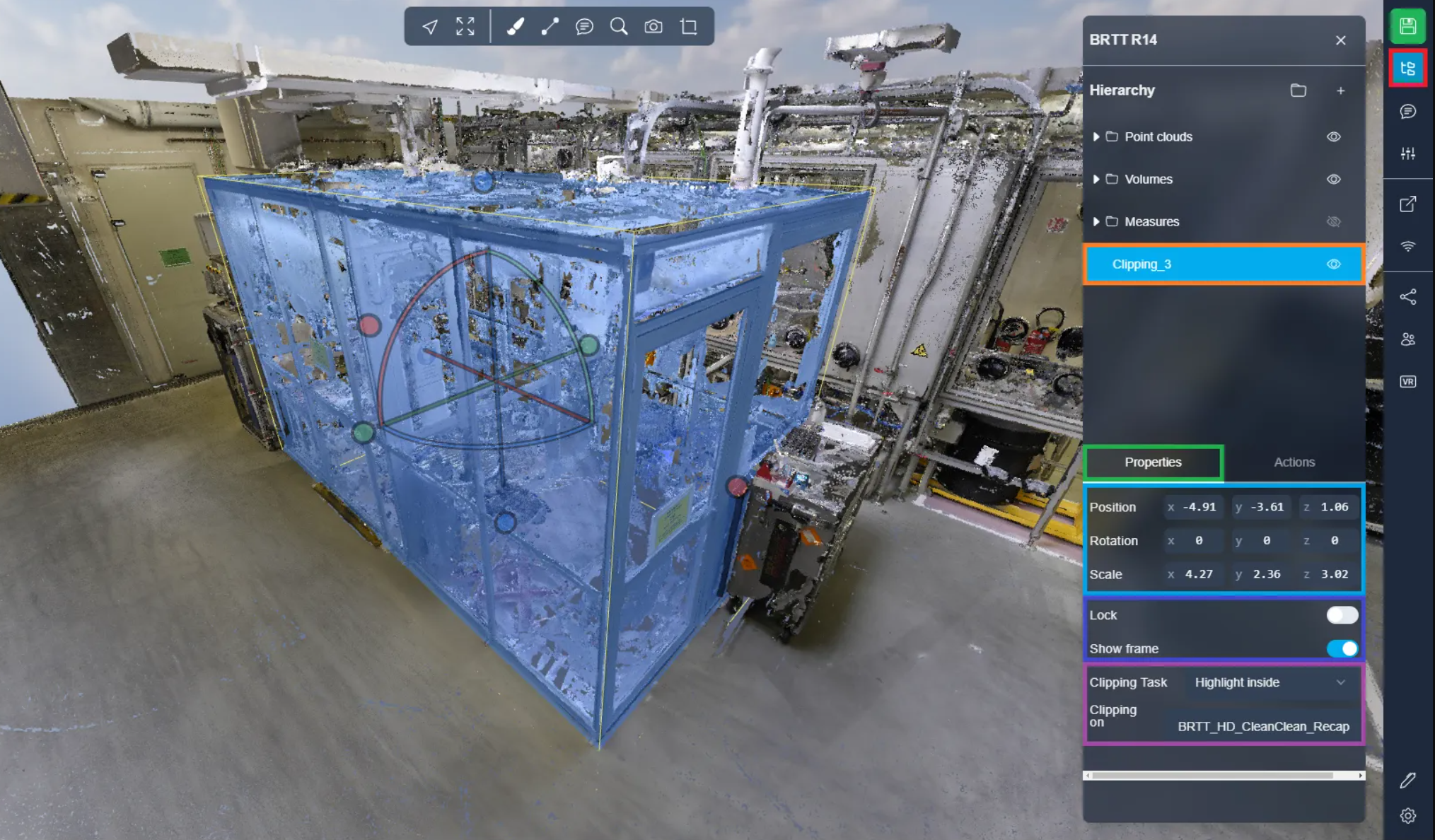Turn off the Show frame toggle
1435x840 pixels.
coord(1341,648)
